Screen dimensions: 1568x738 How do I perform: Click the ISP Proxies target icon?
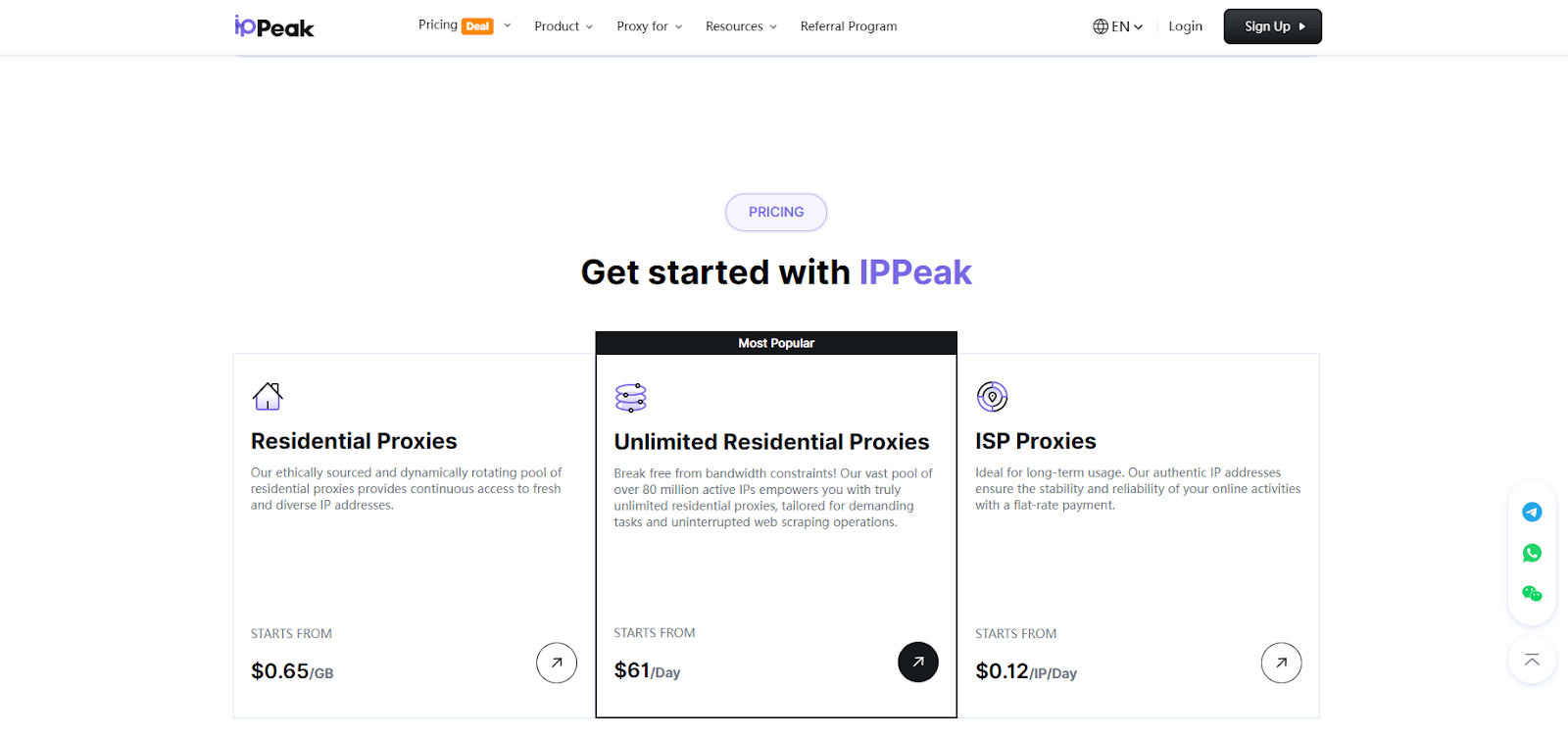tap(992, 397)
